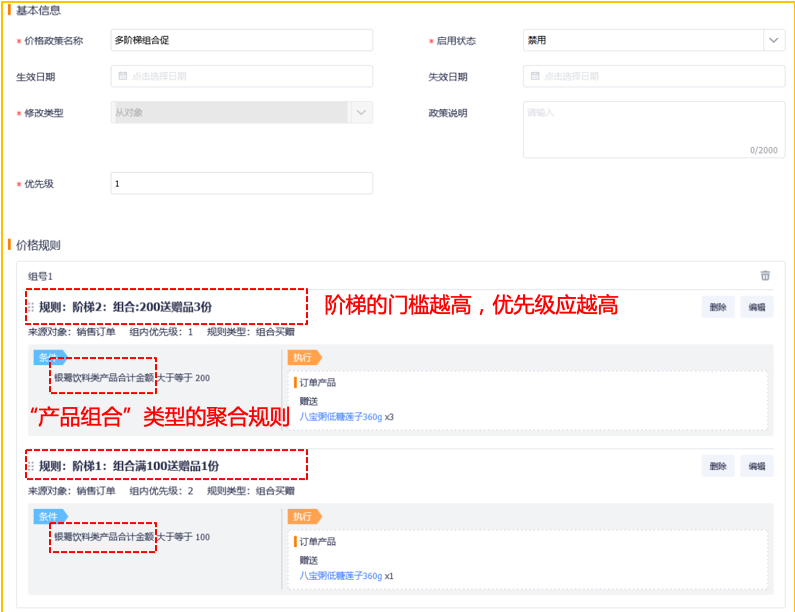Click 组内优先级: 1 text
Screen dimensions: 795x612
tap(161, 332)
